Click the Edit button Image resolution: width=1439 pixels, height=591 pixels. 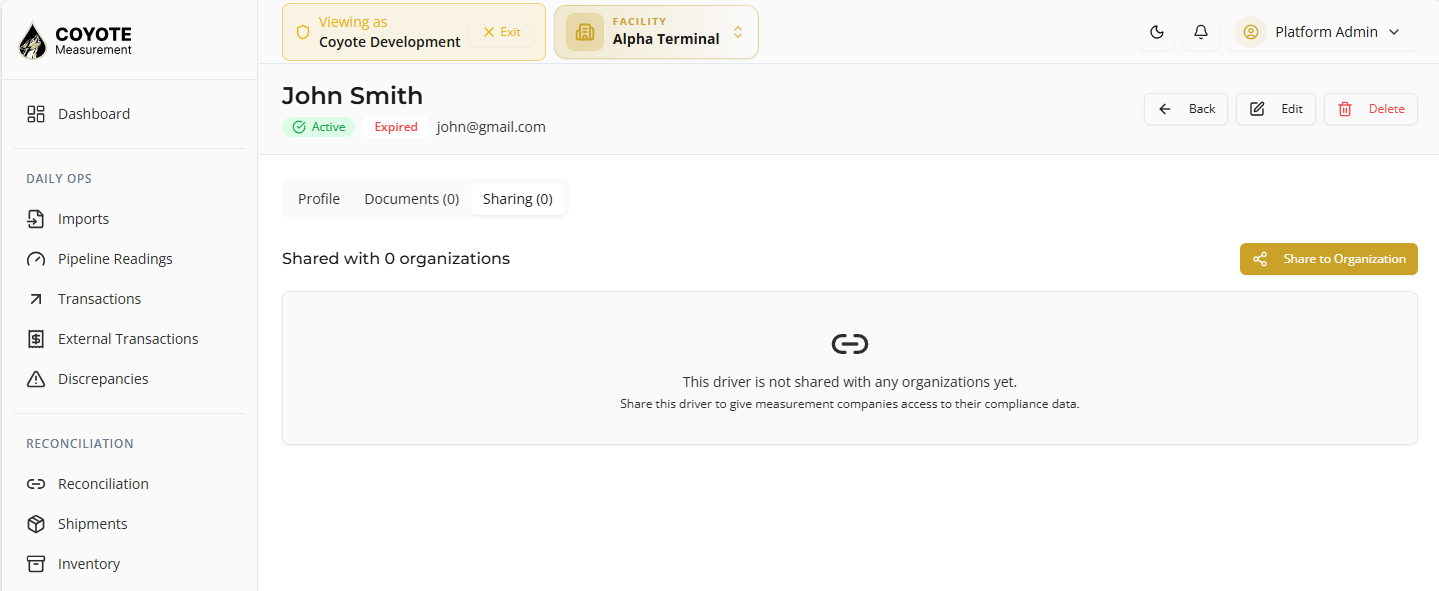point(1276,109)
